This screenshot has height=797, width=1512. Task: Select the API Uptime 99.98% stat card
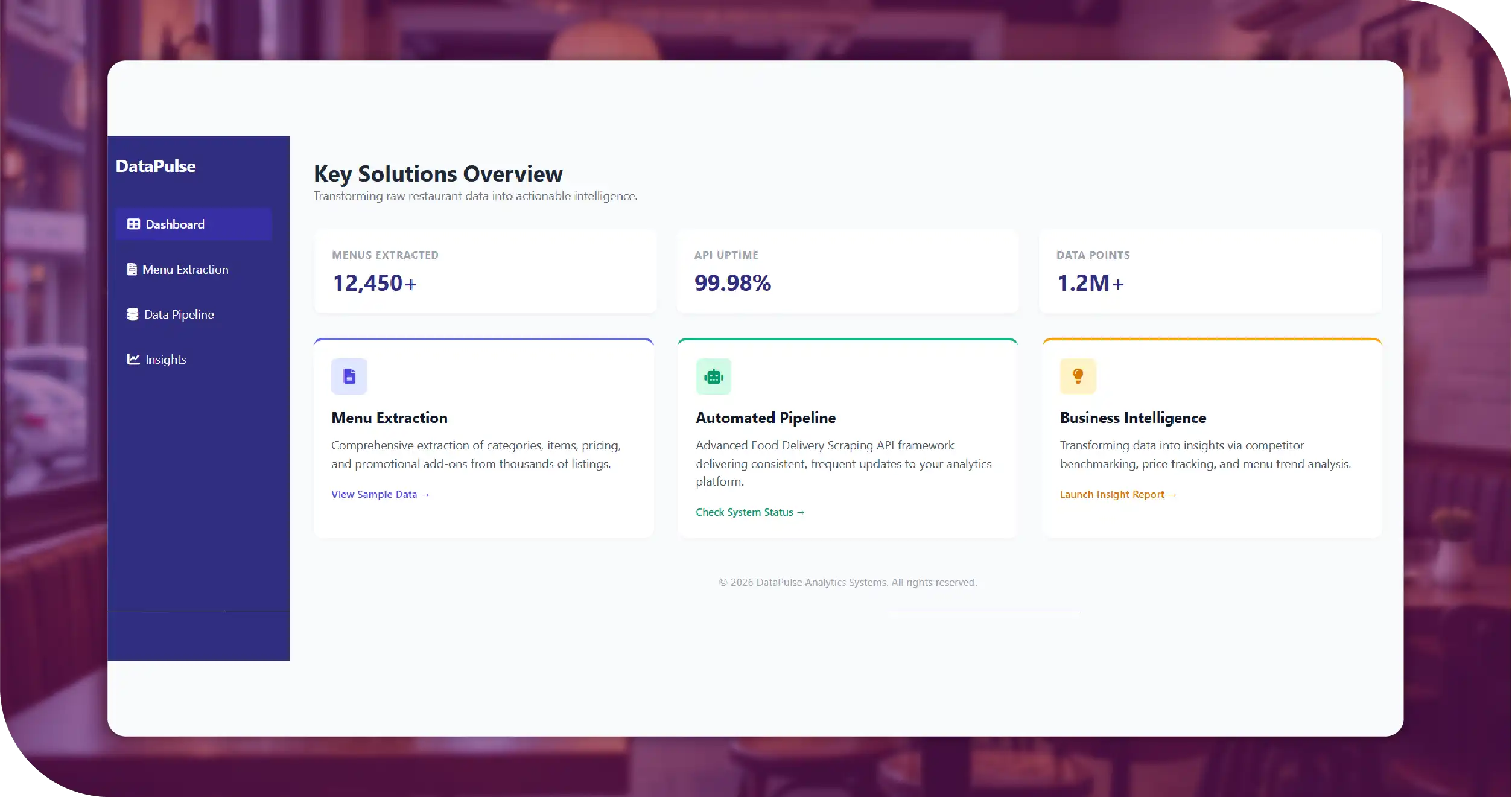848,271
